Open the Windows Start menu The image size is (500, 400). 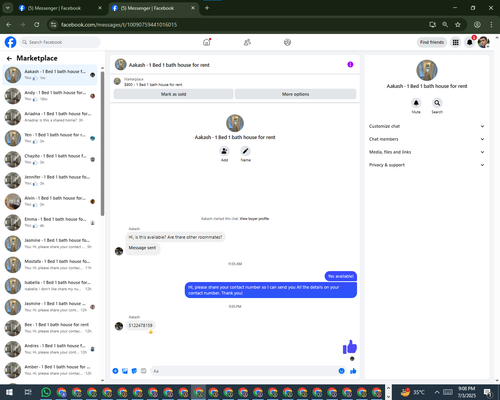click(x=9, y=392)
